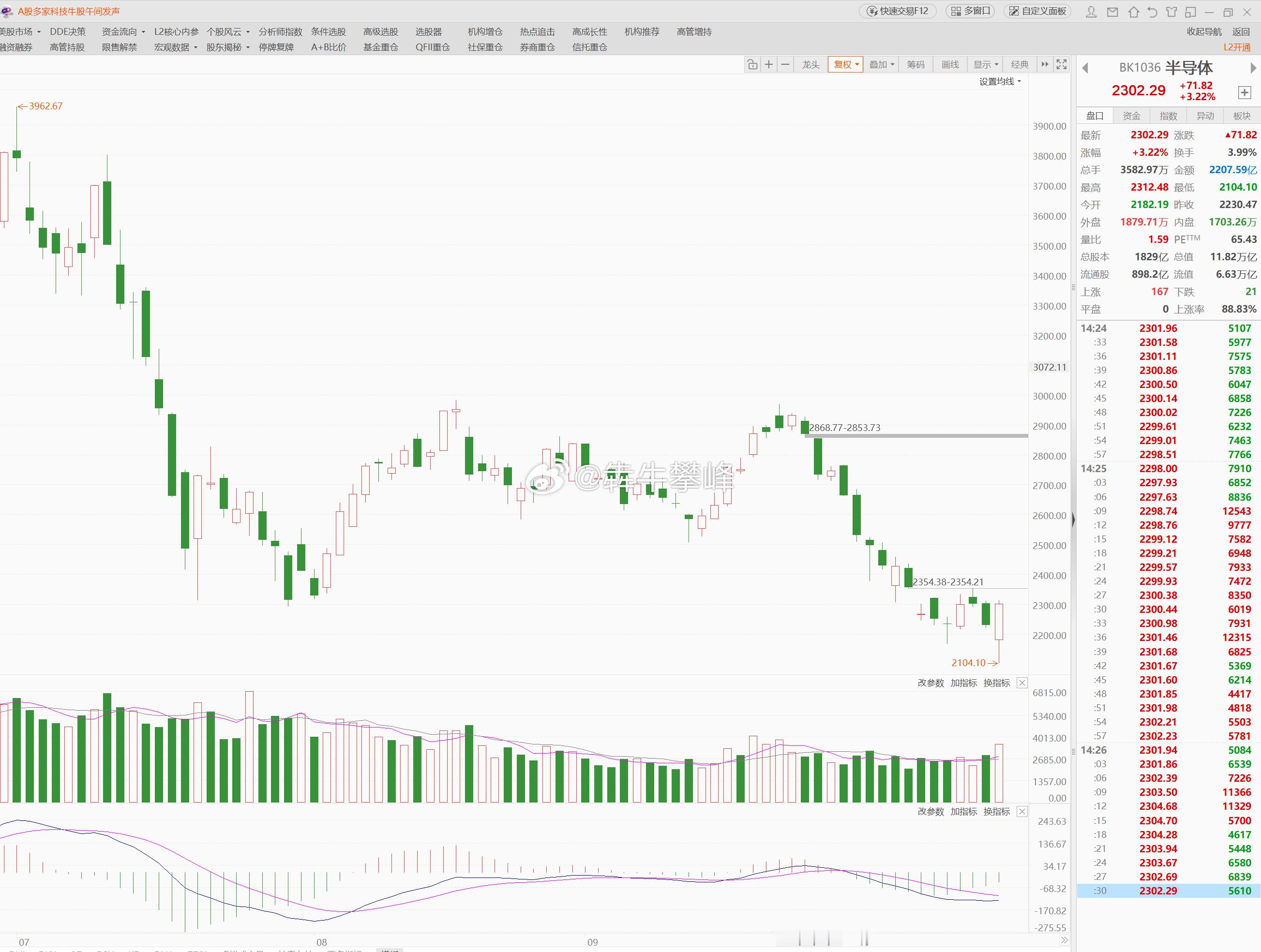Toggle 筹码 chip distribution panel
The image size is (1261, 952).
tap(916, 64)
